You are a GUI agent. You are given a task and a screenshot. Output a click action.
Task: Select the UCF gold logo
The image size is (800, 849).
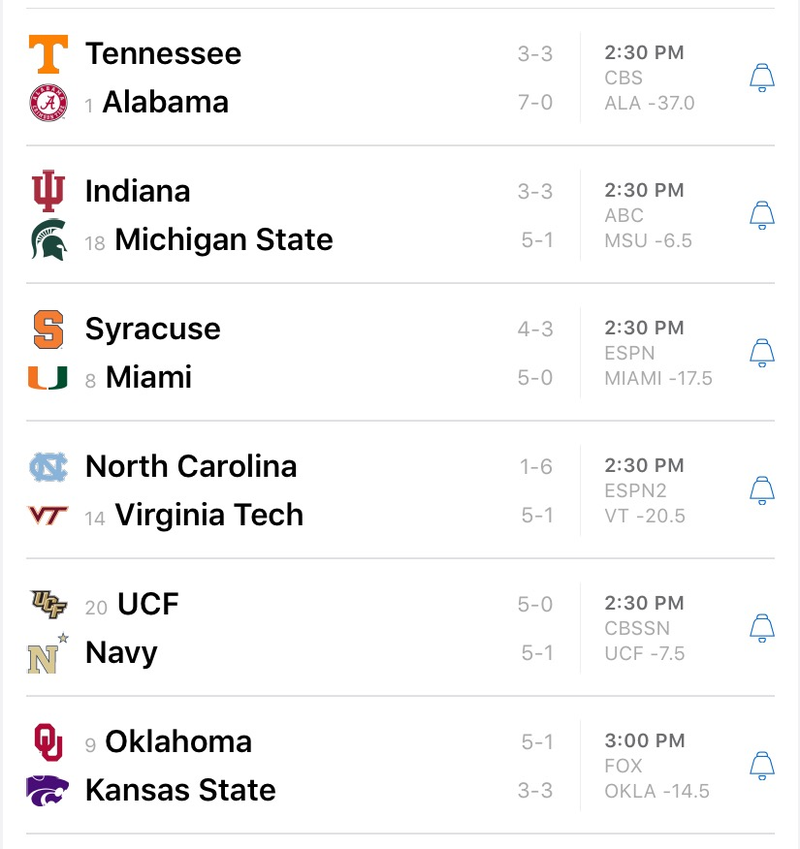point(48,604)
